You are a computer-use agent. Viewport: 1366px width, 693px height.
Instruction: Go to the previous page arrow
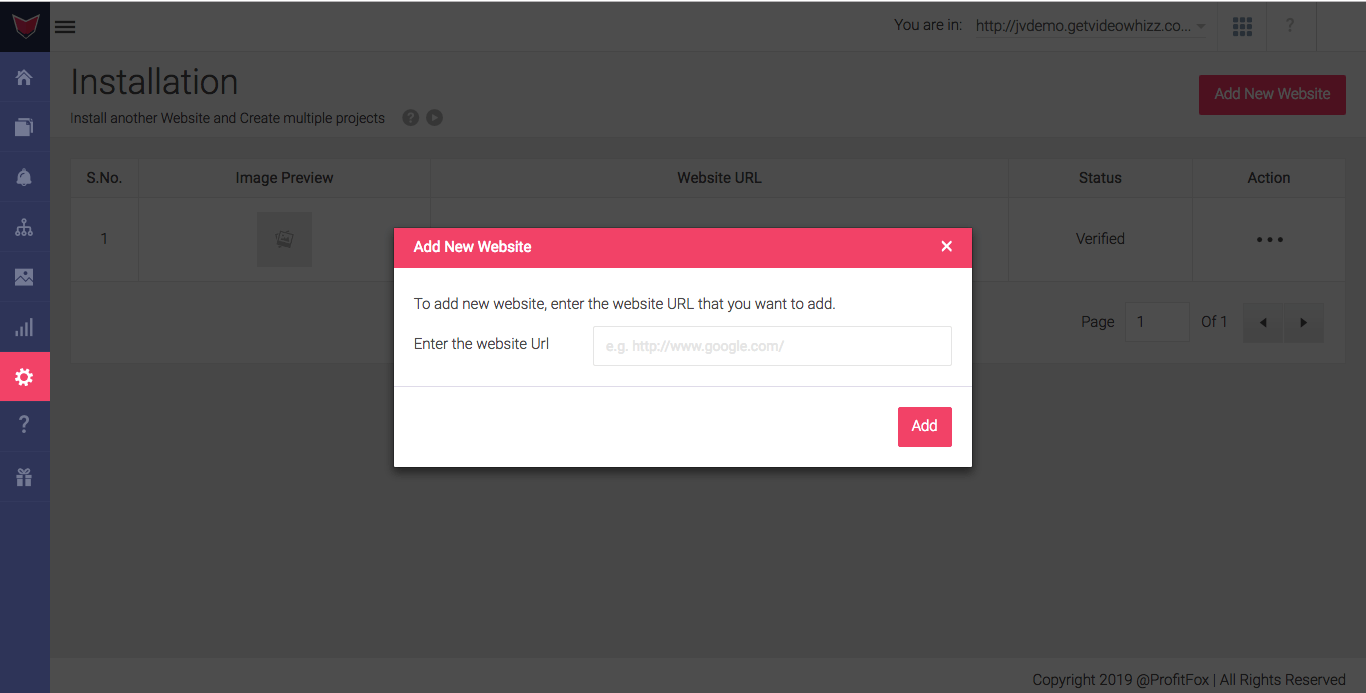click(1263, 323)
